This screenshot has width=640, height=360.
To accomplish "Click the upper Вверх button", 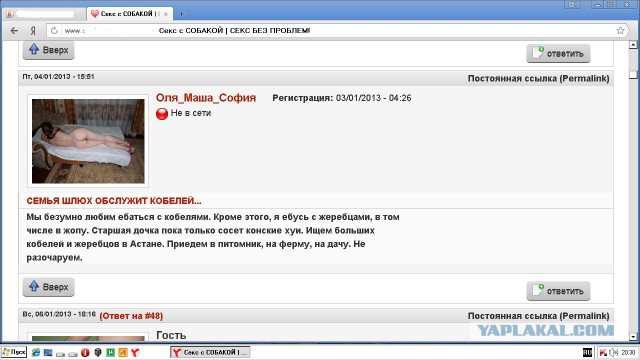I will [49, 50].
